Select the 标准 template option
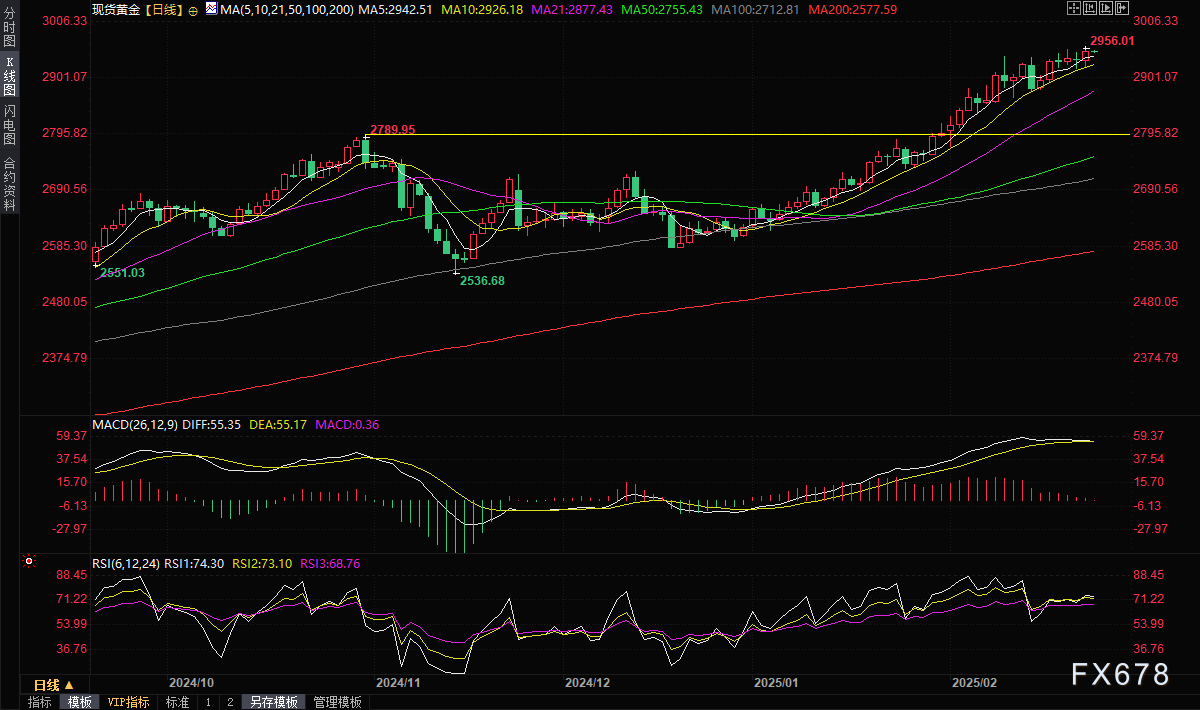 pyautogui.click(x=177, y=702)
